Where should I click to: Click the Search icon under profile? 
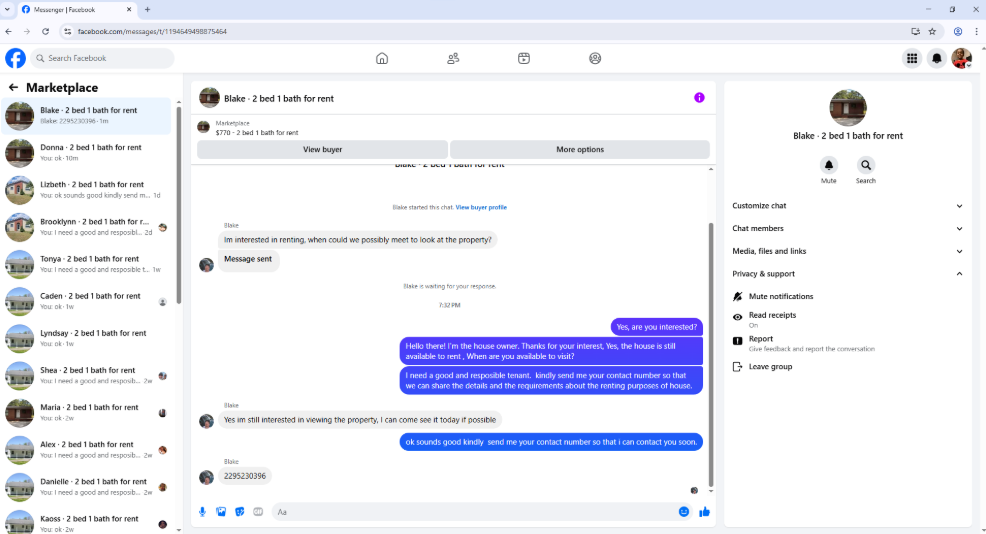866,165
